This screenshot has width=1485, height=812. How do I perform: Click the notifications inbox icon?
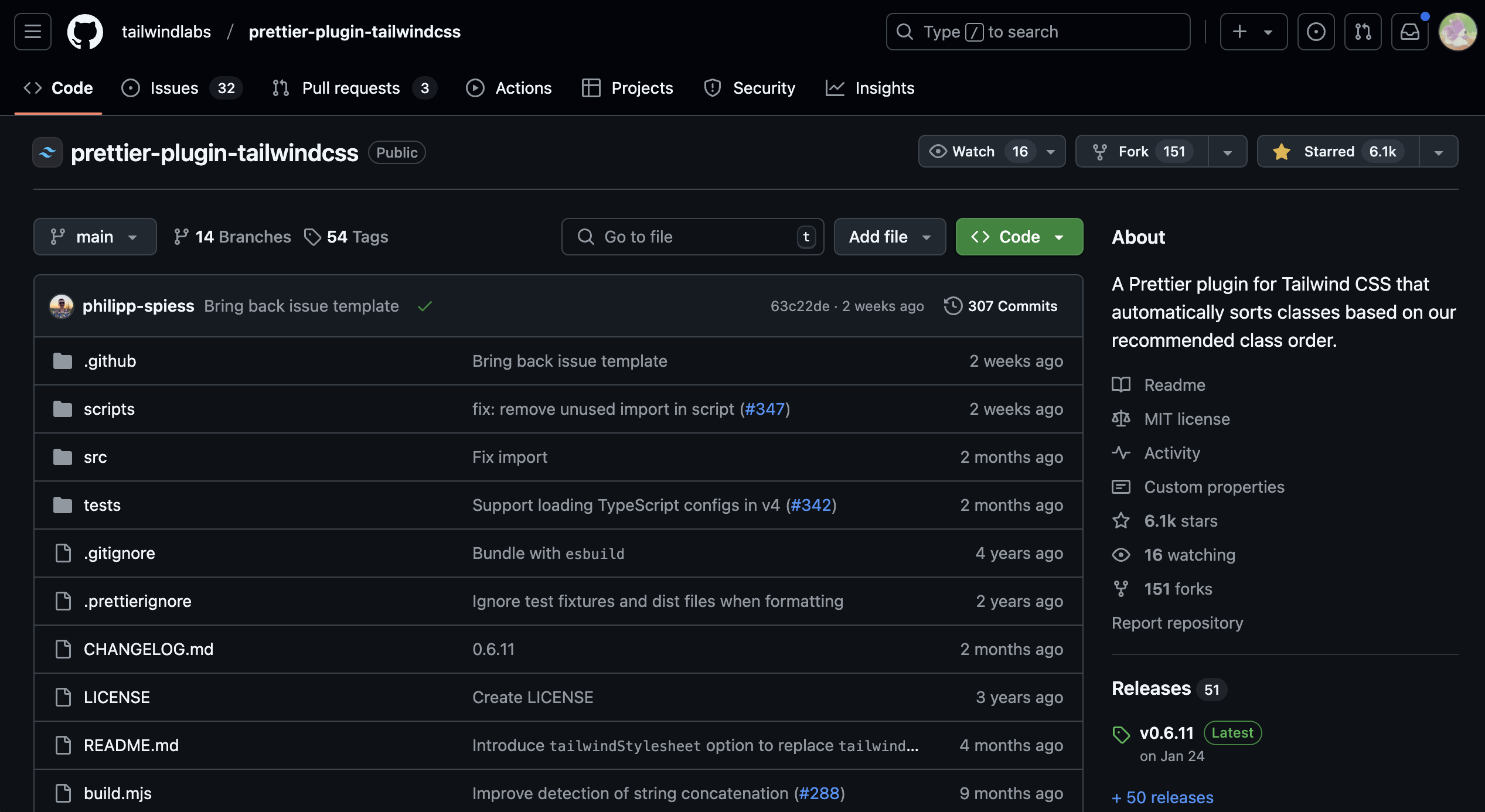point(1409,32)
